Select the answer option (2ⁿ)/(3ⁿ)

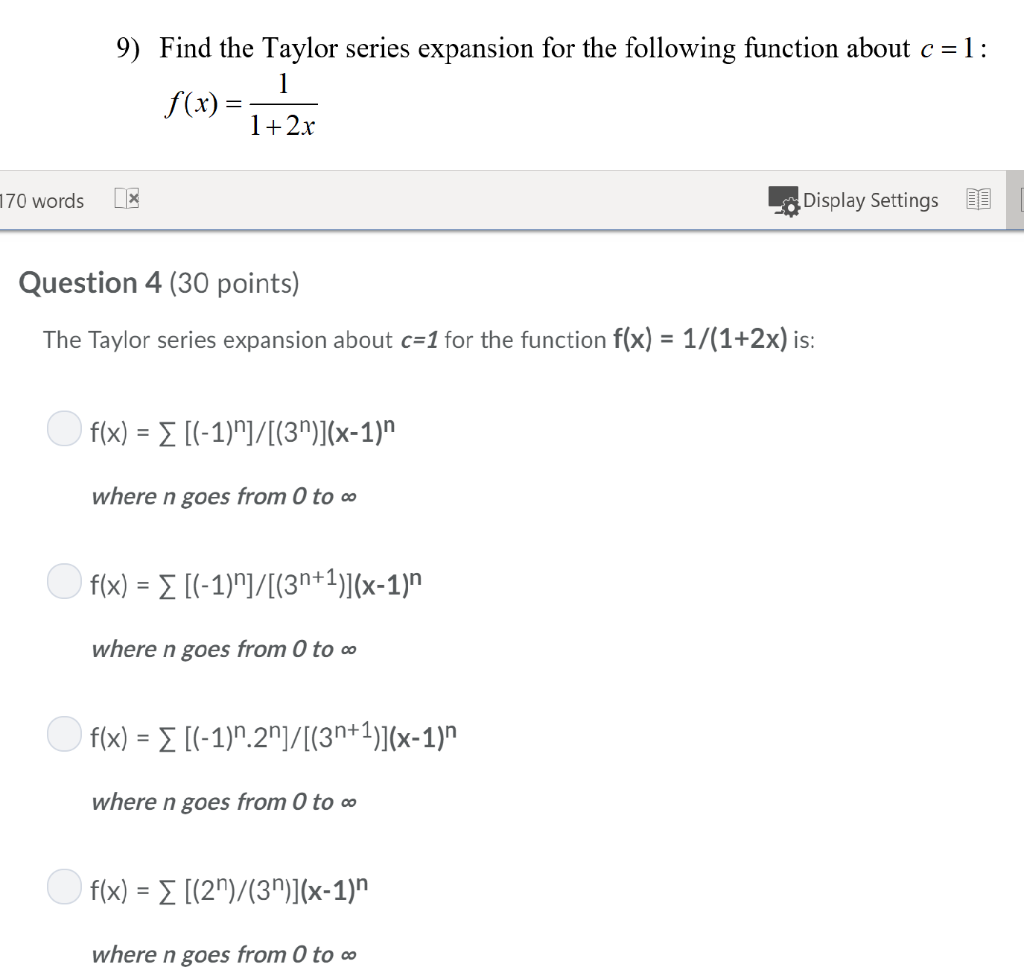[x=63, y=886]
